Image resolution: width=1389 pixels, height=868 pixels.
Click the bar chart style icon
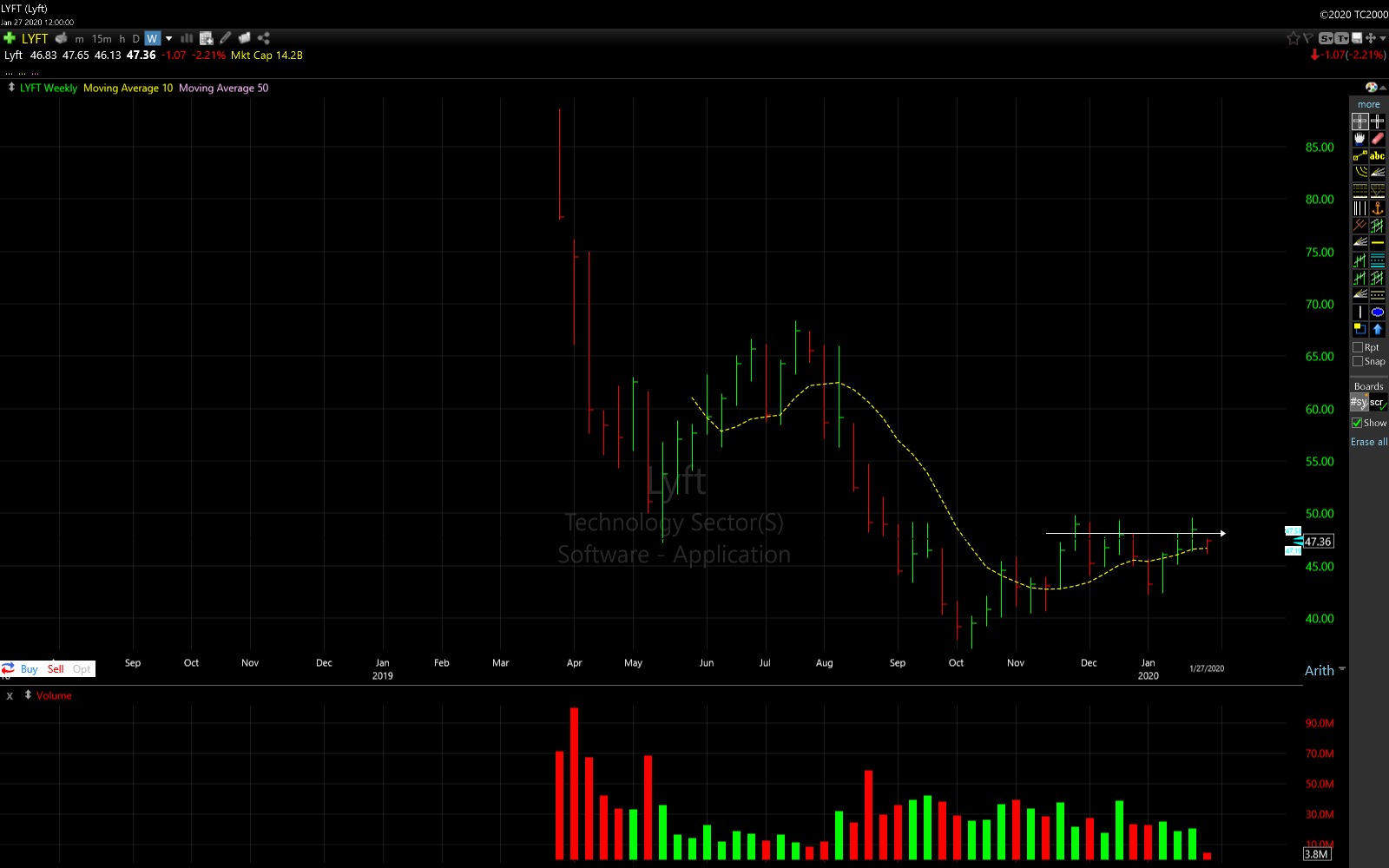point(187,38)
